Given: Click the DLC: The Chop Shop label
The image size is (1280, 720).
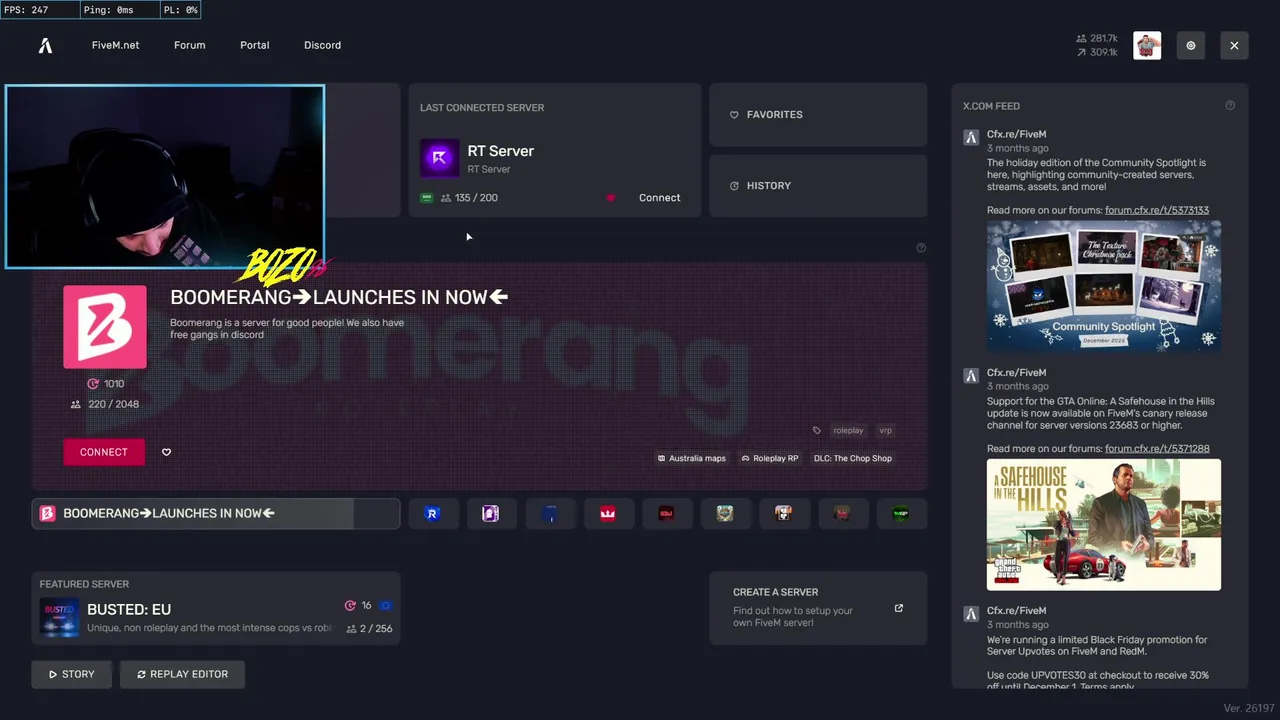Looking at the screenshot, I should click(x=853, y=458).
